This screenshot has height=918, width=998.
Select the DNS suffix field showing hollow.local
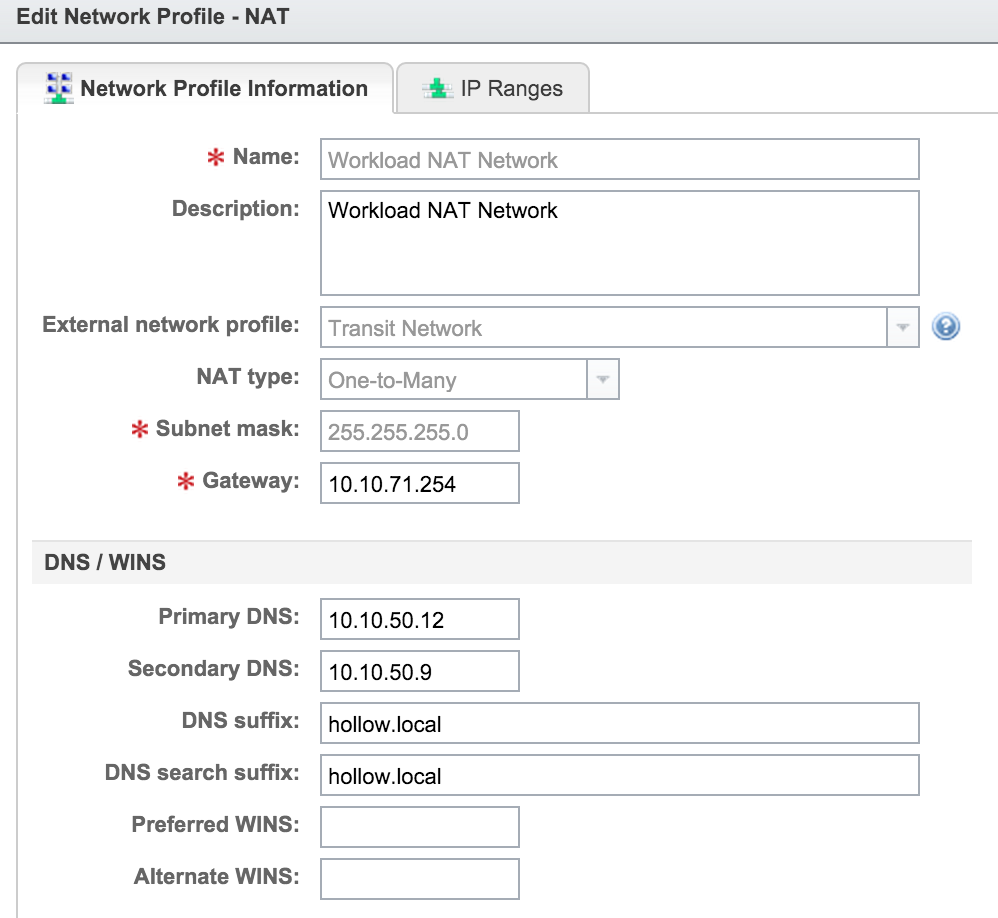[620, 723]
